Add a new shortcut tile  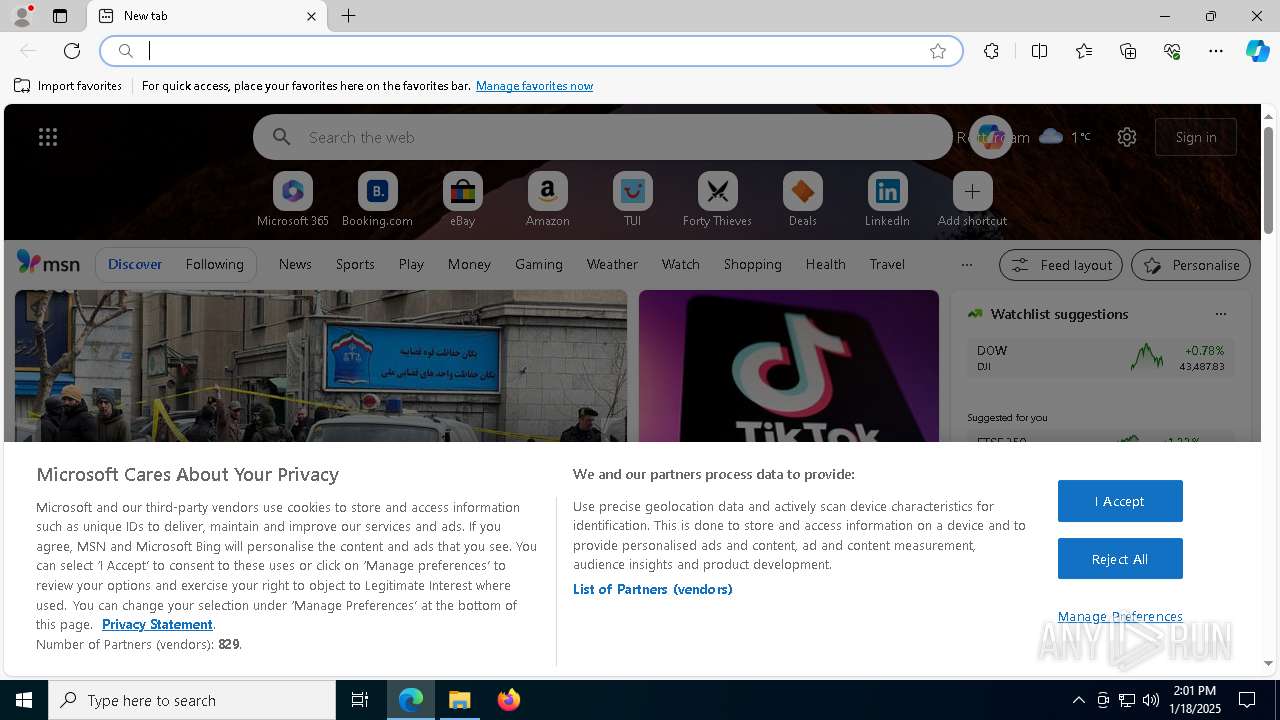pyautogui.click(x=972, y=199)
